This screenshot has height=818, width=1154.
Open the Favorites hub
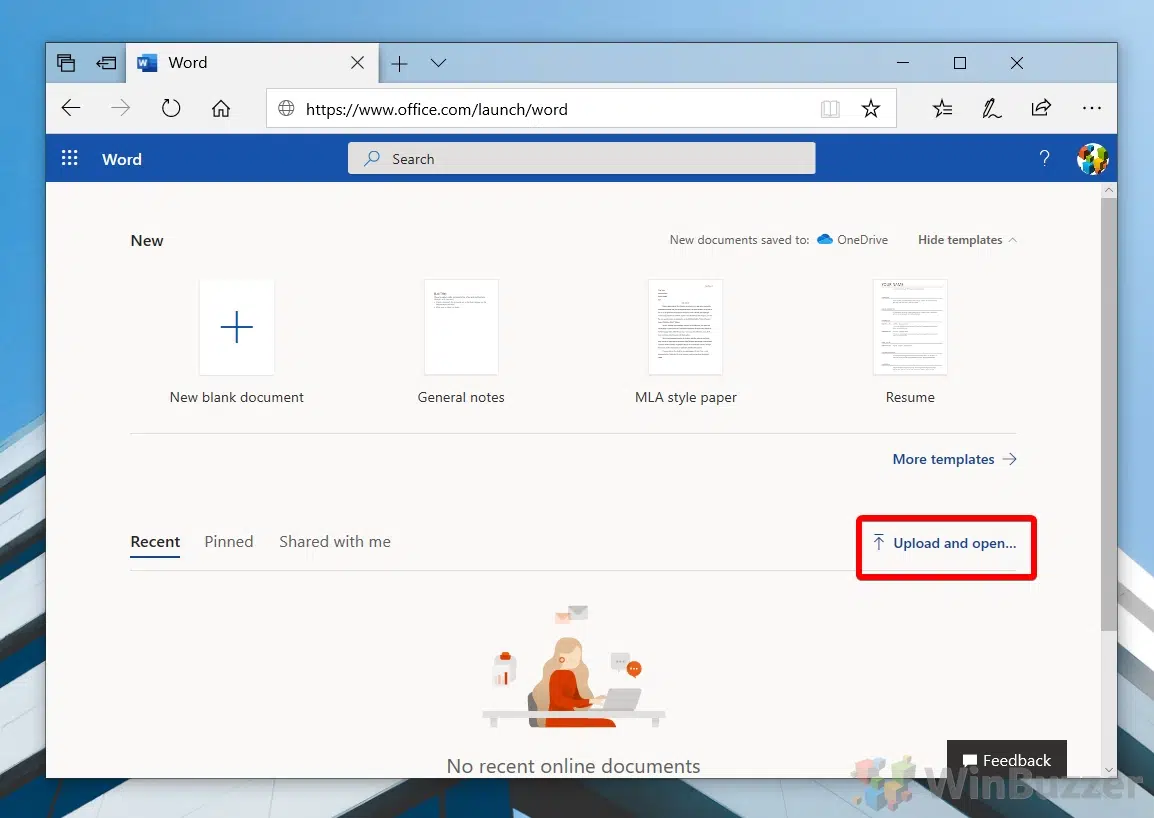pos(942,109)
